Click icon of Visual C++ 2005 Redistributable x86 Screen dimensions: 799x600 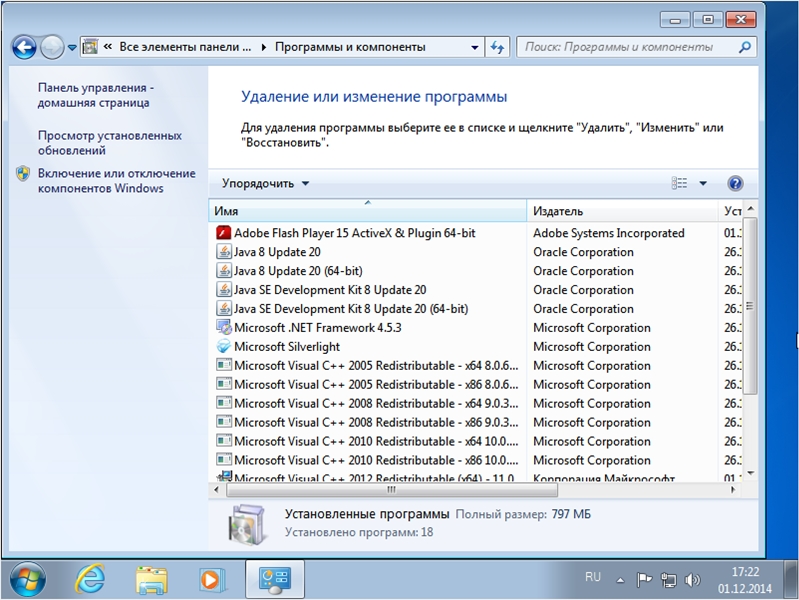(223, 384)
